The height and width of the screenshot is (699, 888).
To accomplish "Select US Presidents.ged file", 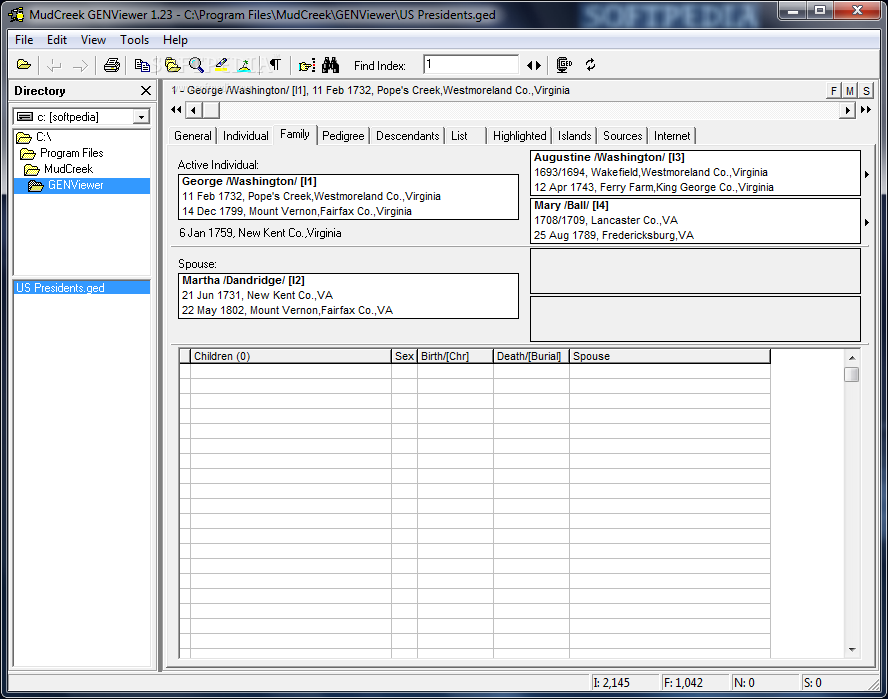I will pyautogui.click(x=82, y=288).
